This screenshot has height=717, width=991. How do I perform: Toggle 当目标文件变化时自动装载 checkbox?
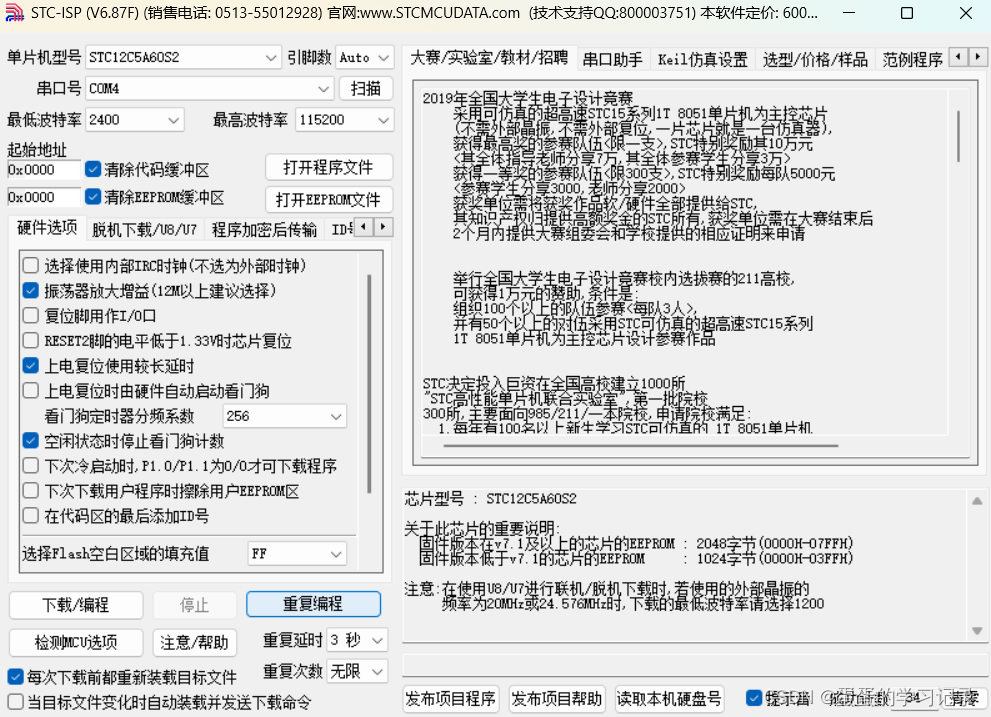(x=14, y=702)
